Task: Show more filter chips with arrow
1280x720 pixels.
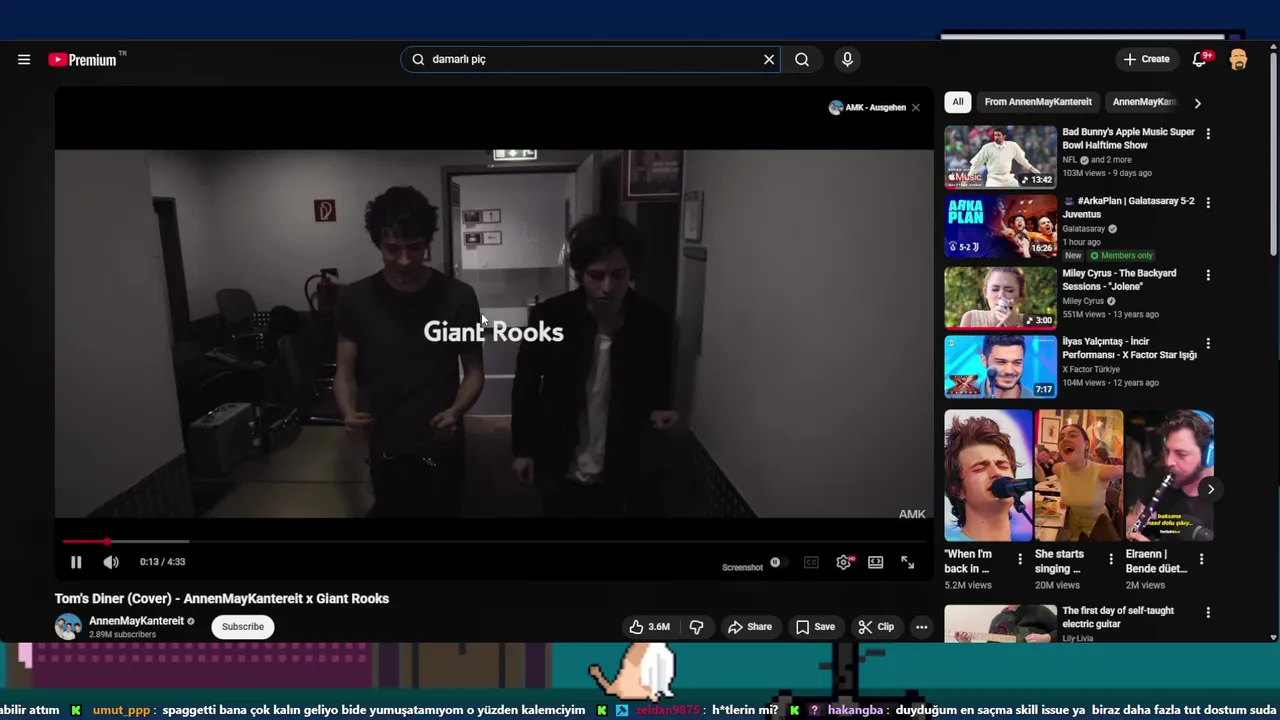Action: pos(1197,102)
